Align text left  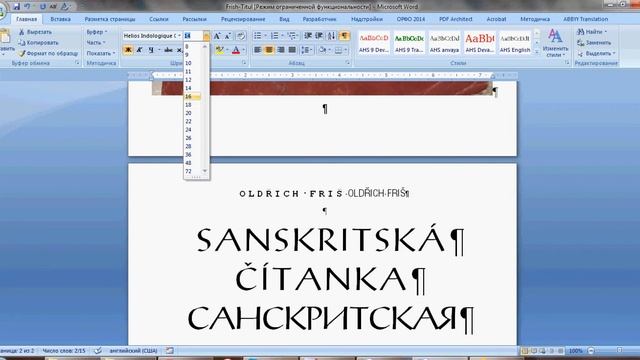point(258,50)
